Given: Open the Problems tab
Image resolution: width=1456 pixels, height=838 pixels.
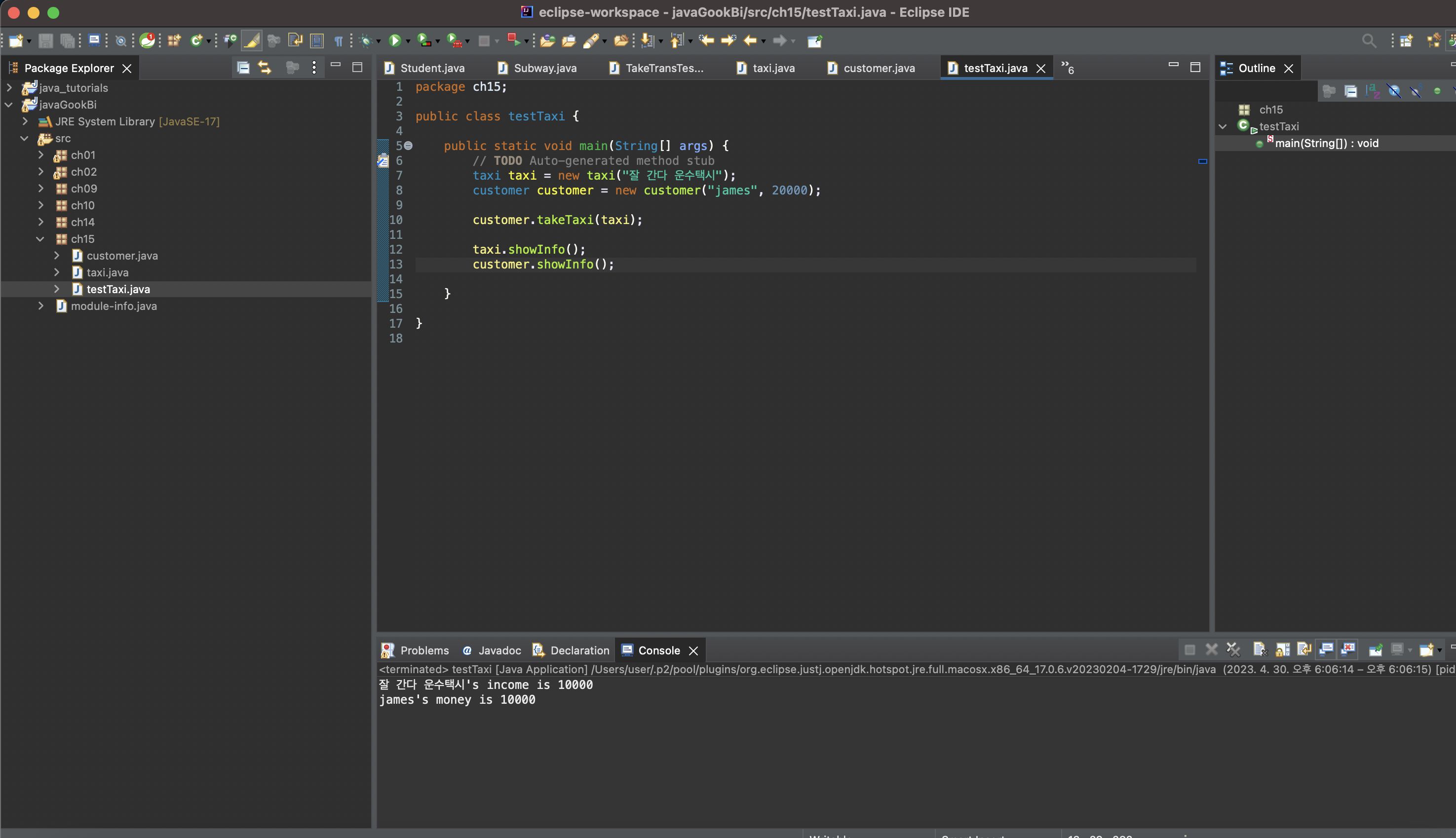Looking at the screenshot, I should coord(423,650).
